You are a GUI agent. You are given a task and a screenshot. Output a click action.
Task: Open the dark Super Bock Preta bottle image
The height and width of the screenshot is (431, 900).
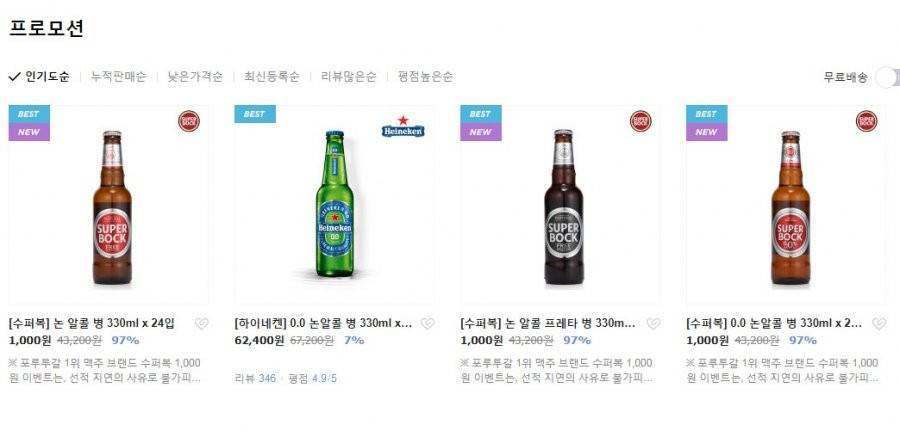click(x=563, y=207)
